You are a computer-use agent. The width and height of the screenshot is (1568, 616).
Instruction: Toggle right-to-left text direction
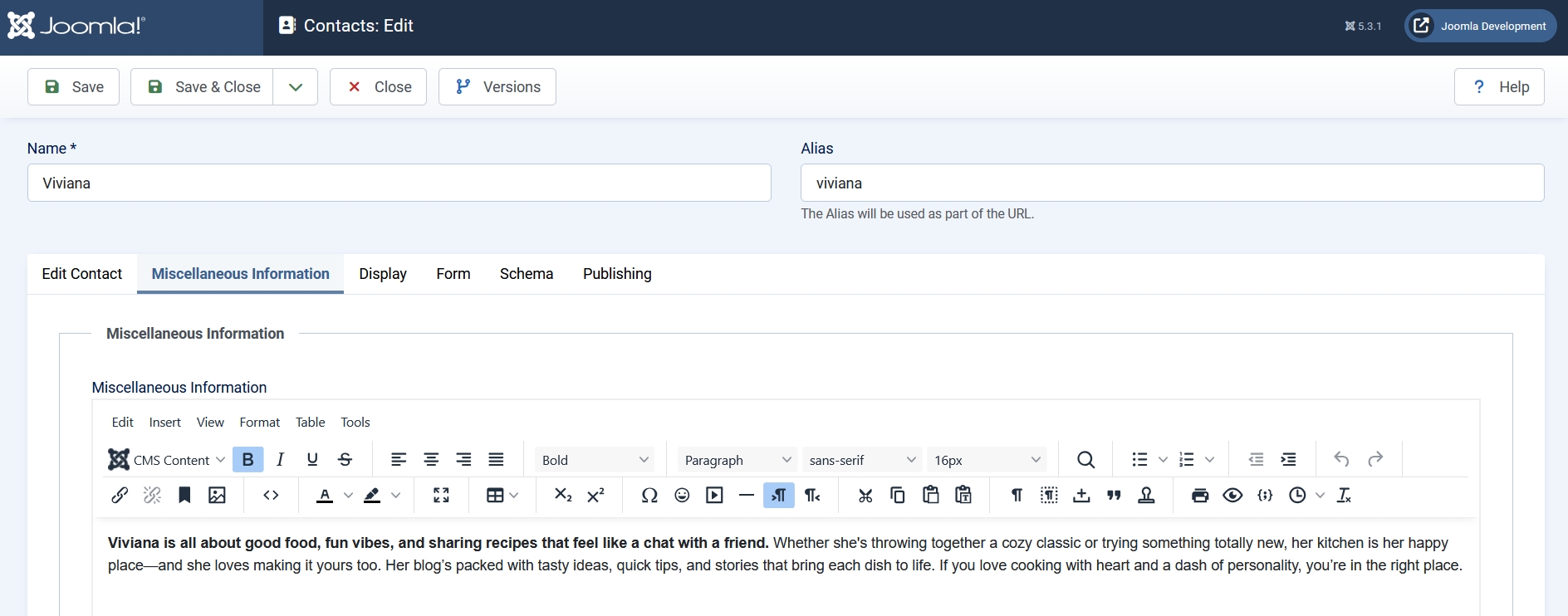point(812,495)
